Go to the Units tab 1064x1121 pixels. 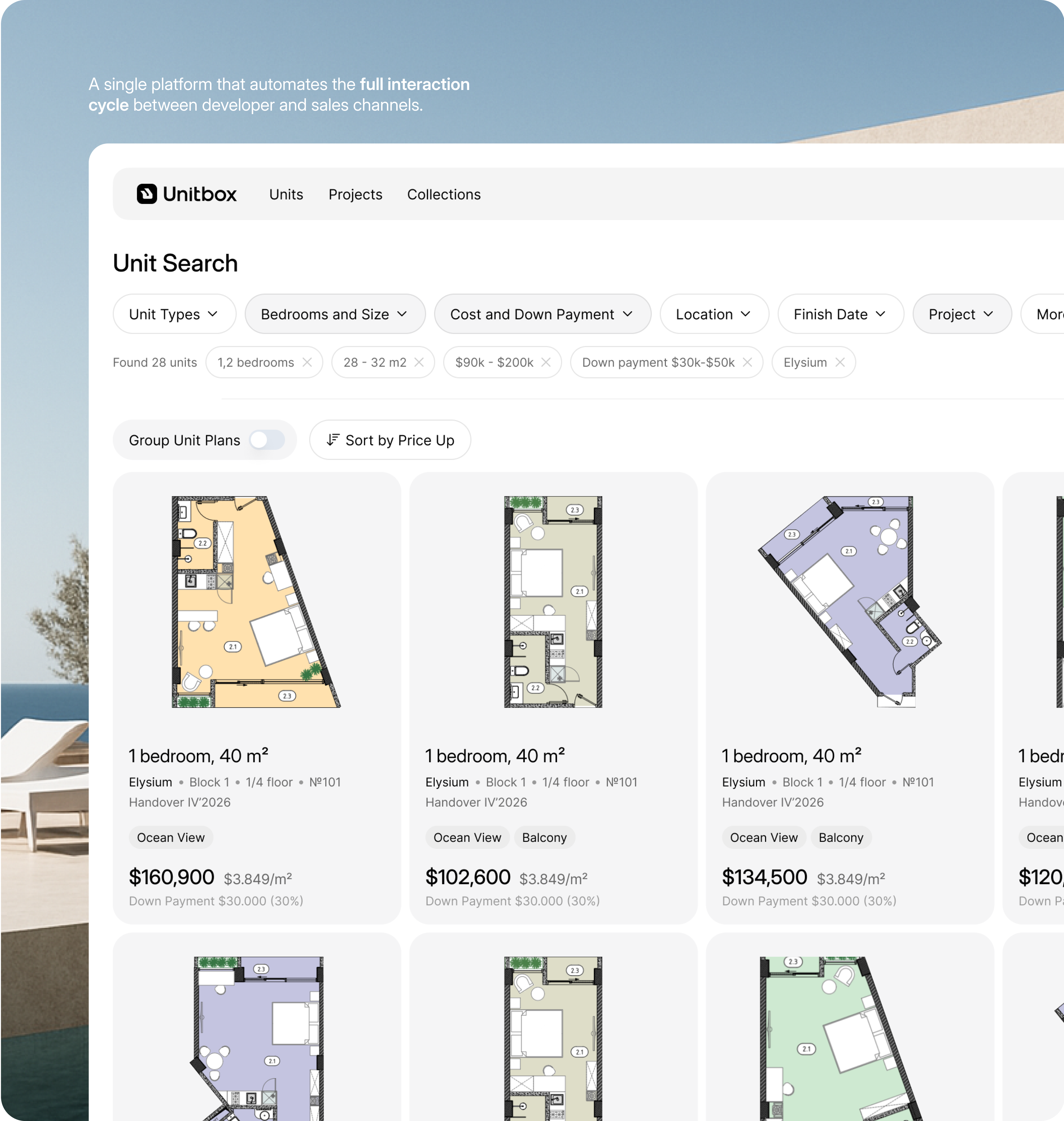click(x=286, y=195)
